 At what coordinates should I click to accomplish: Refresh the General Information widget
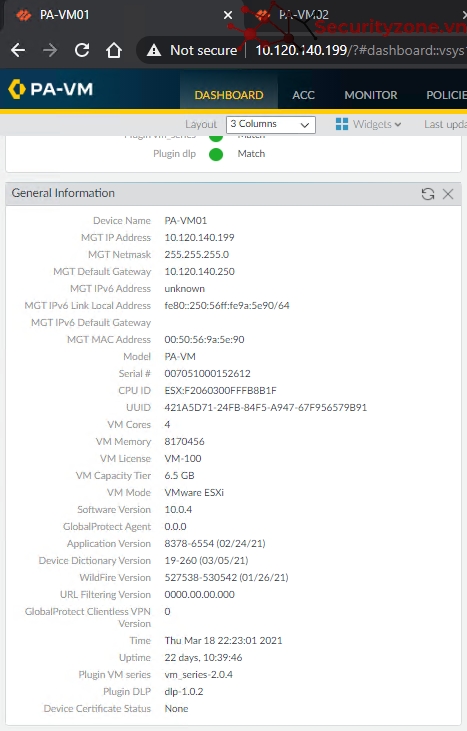pyautogui.click(x=428, y=194)
